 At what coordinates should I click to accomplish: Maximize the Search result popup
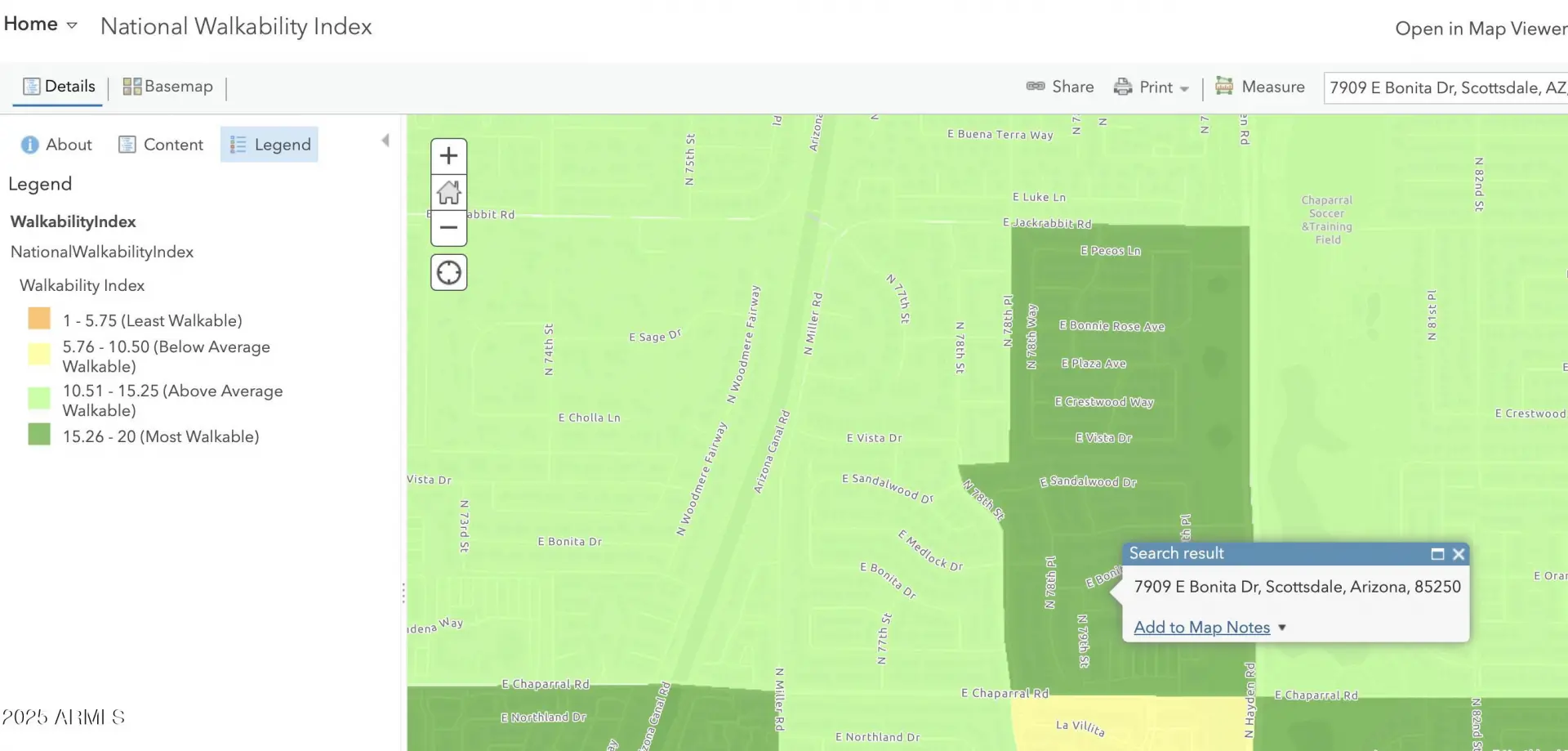[x=1437, y=554]
